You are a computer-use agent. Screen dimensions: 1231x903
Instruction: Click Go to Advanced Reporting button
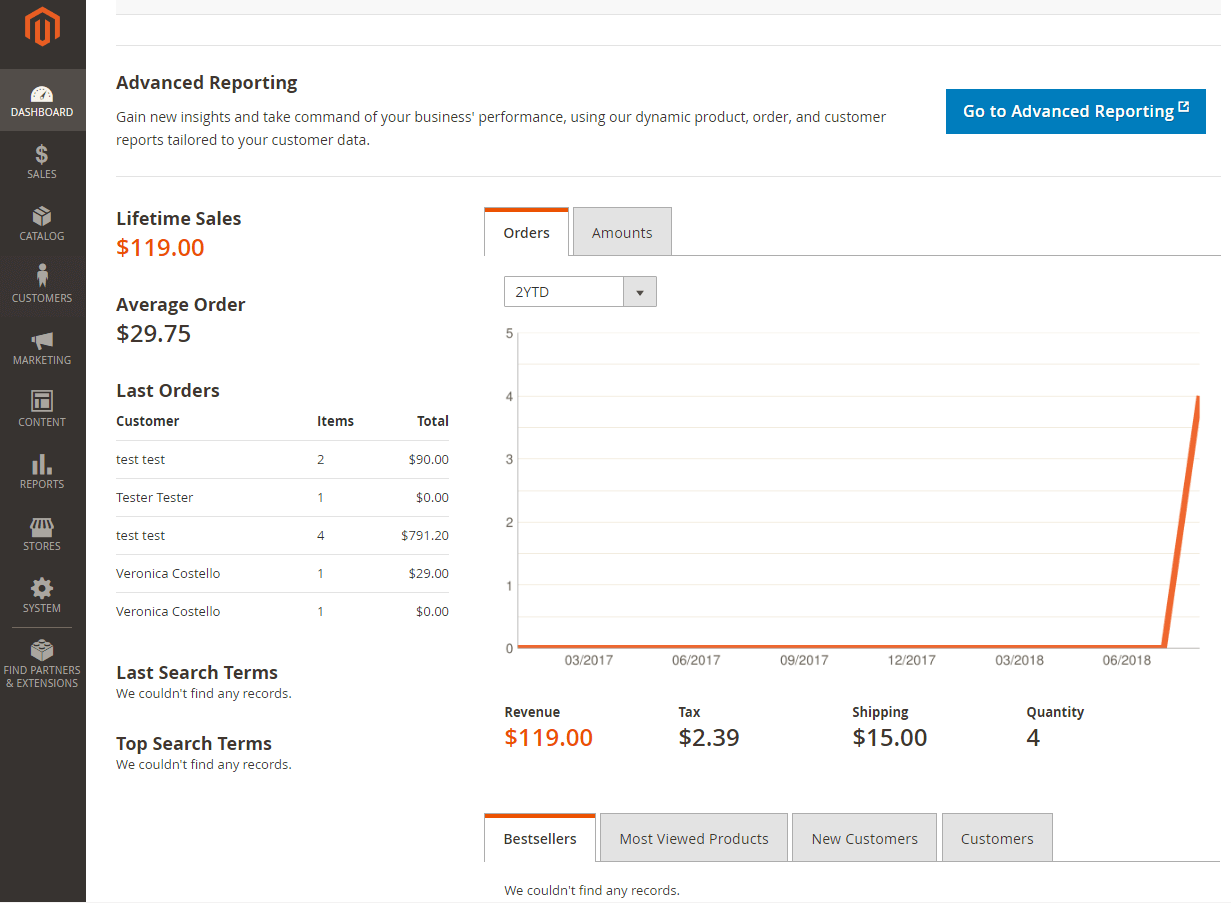tap(1075, 111)
